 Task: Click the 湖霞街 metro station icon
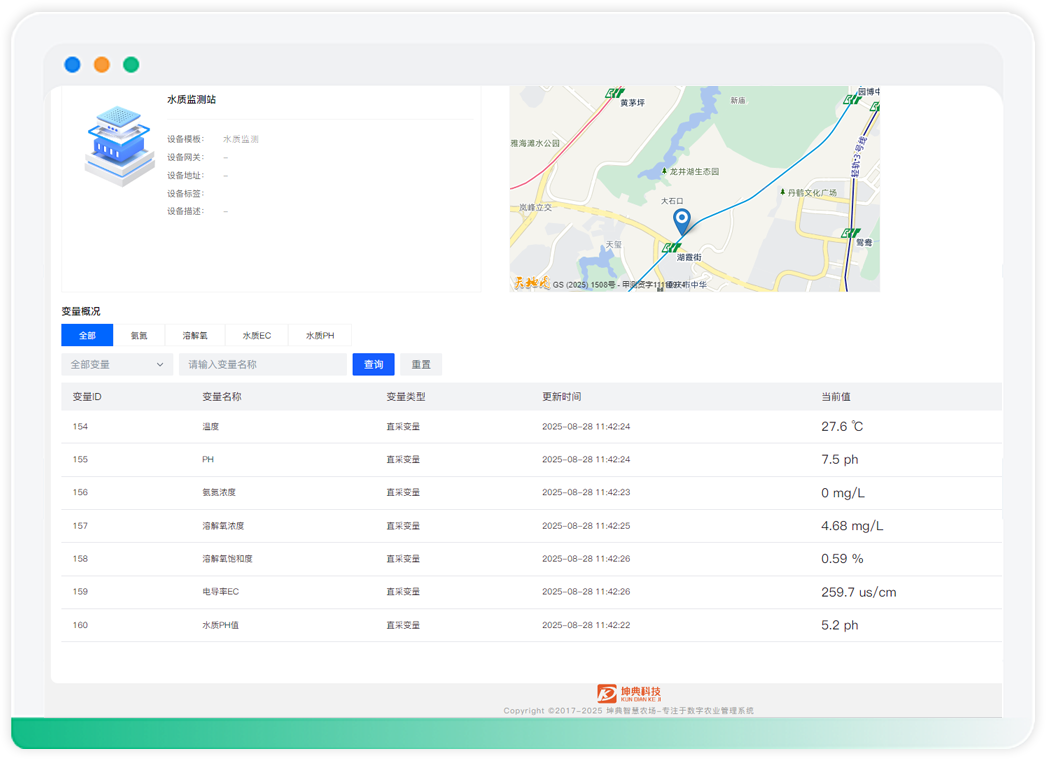coord(674,246)
